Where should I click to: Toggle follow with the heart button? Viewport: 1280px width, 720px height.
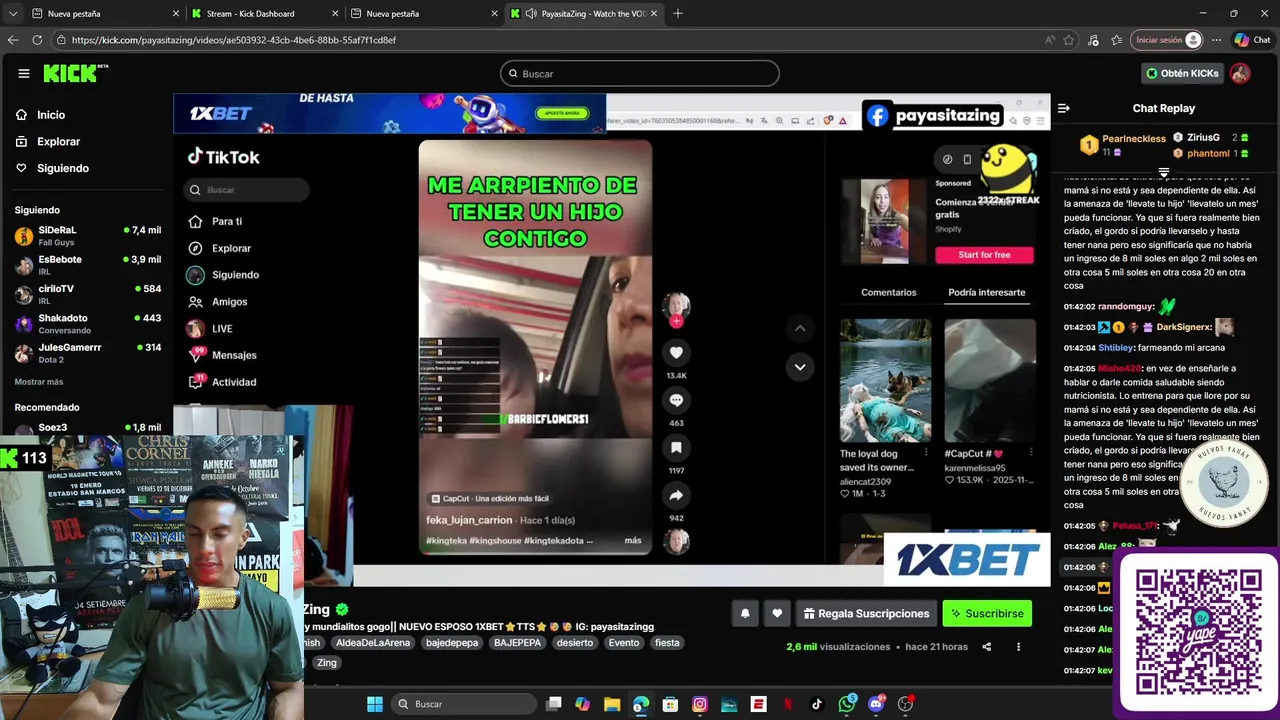777,613
